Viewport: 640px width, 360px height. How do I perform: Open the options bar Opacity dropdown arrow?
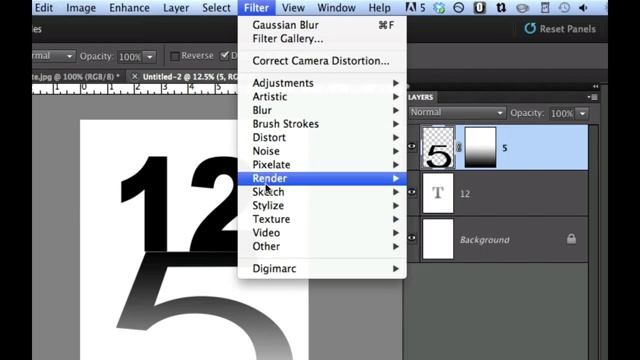(150, 57)
